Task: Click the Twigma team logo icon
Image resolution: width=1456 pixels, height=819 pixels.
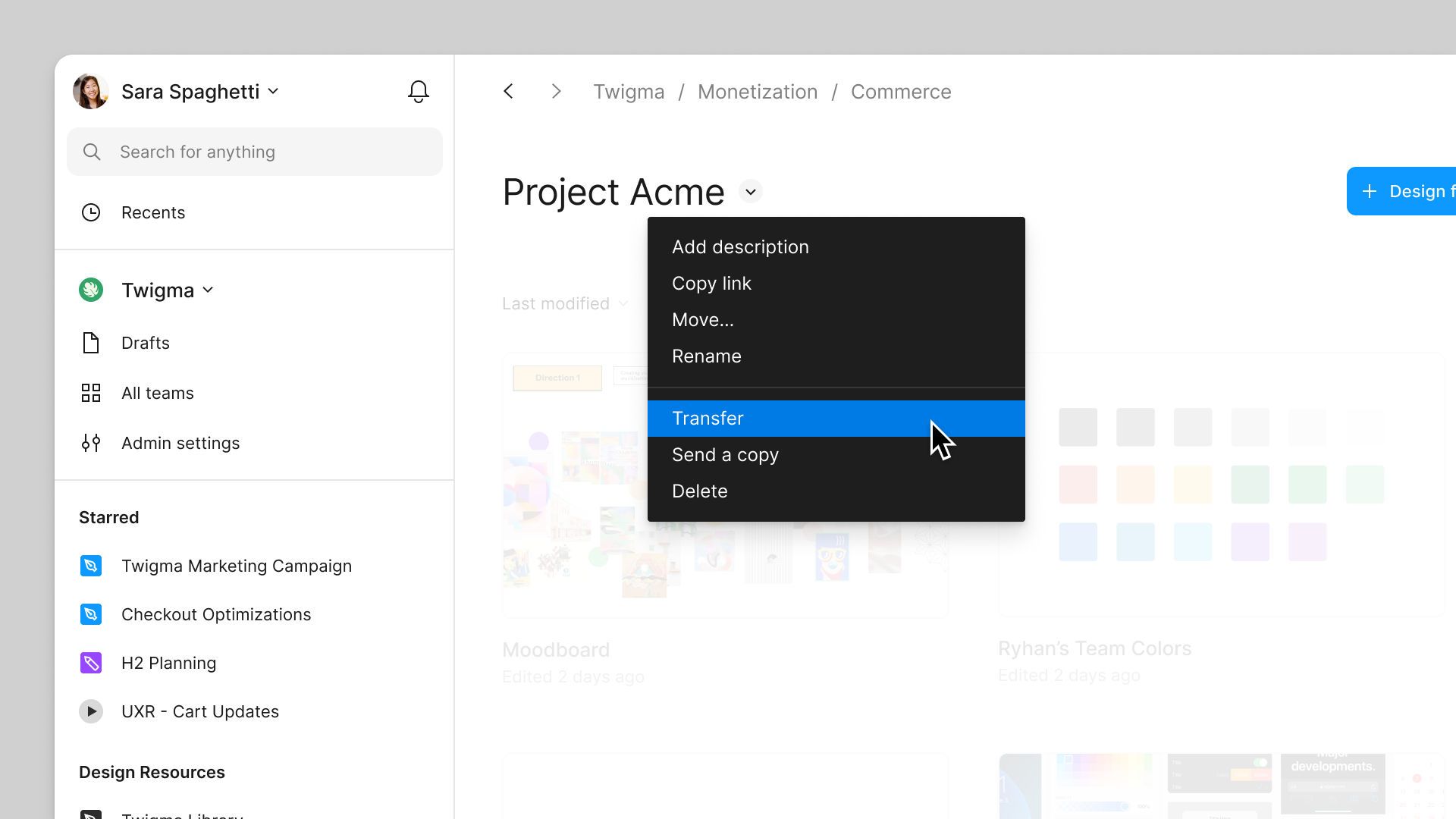Action: tap(91, 290)
